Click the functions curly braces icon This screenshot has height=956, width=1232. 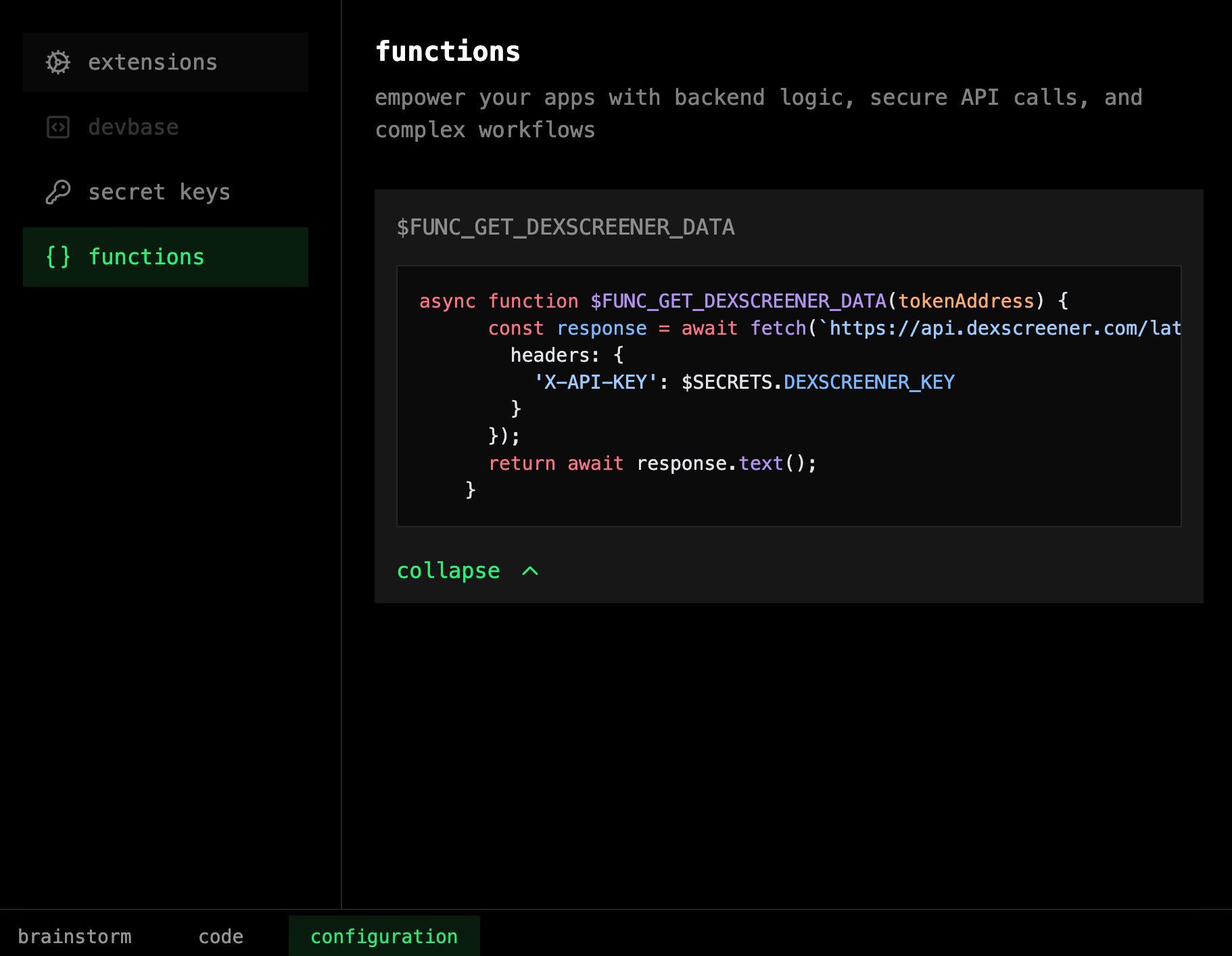click(58, 257)
